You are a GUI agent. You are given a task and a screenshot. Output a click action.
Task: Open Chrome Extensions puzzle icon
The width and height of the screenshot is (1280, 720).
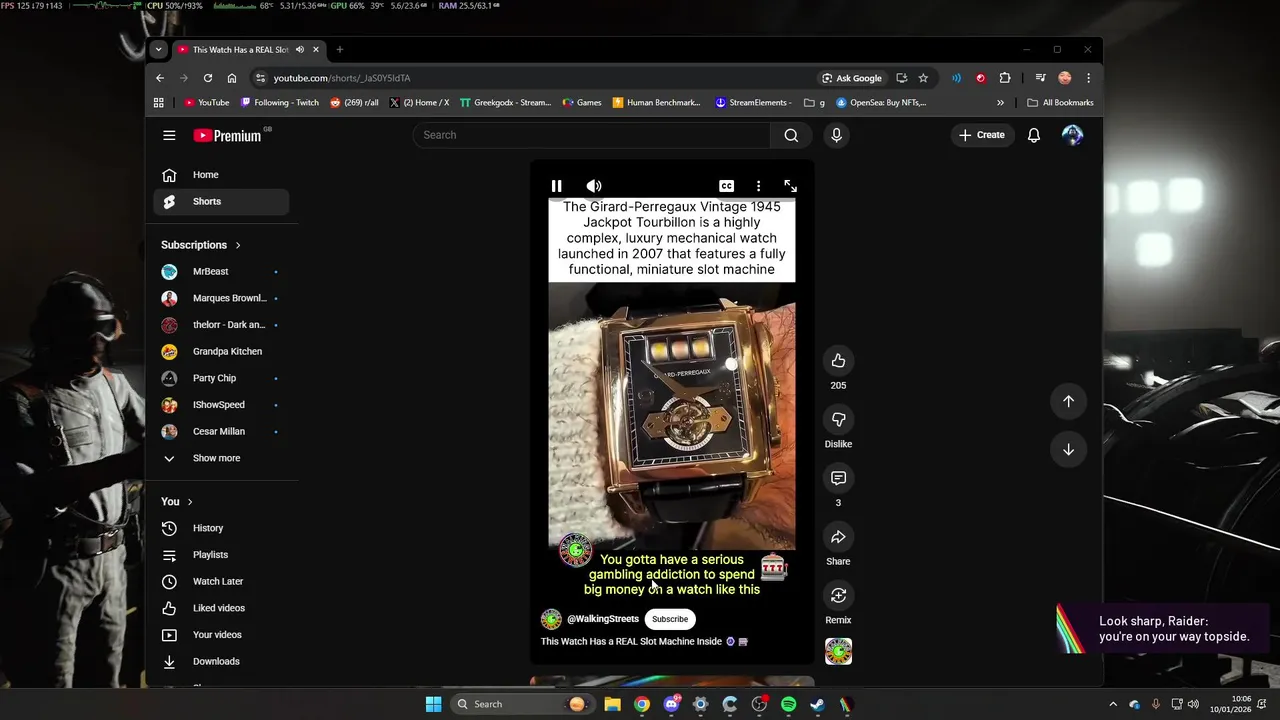(1005, 78)
